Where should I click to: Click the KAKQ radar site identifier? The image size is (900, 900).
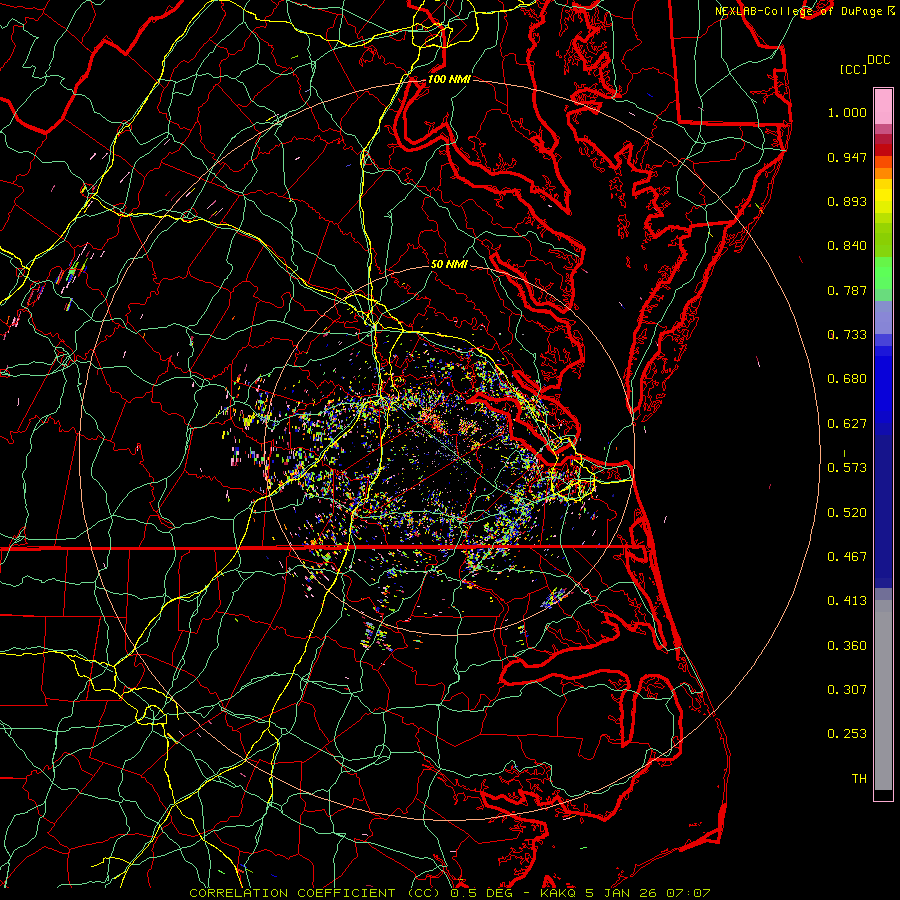559,893
